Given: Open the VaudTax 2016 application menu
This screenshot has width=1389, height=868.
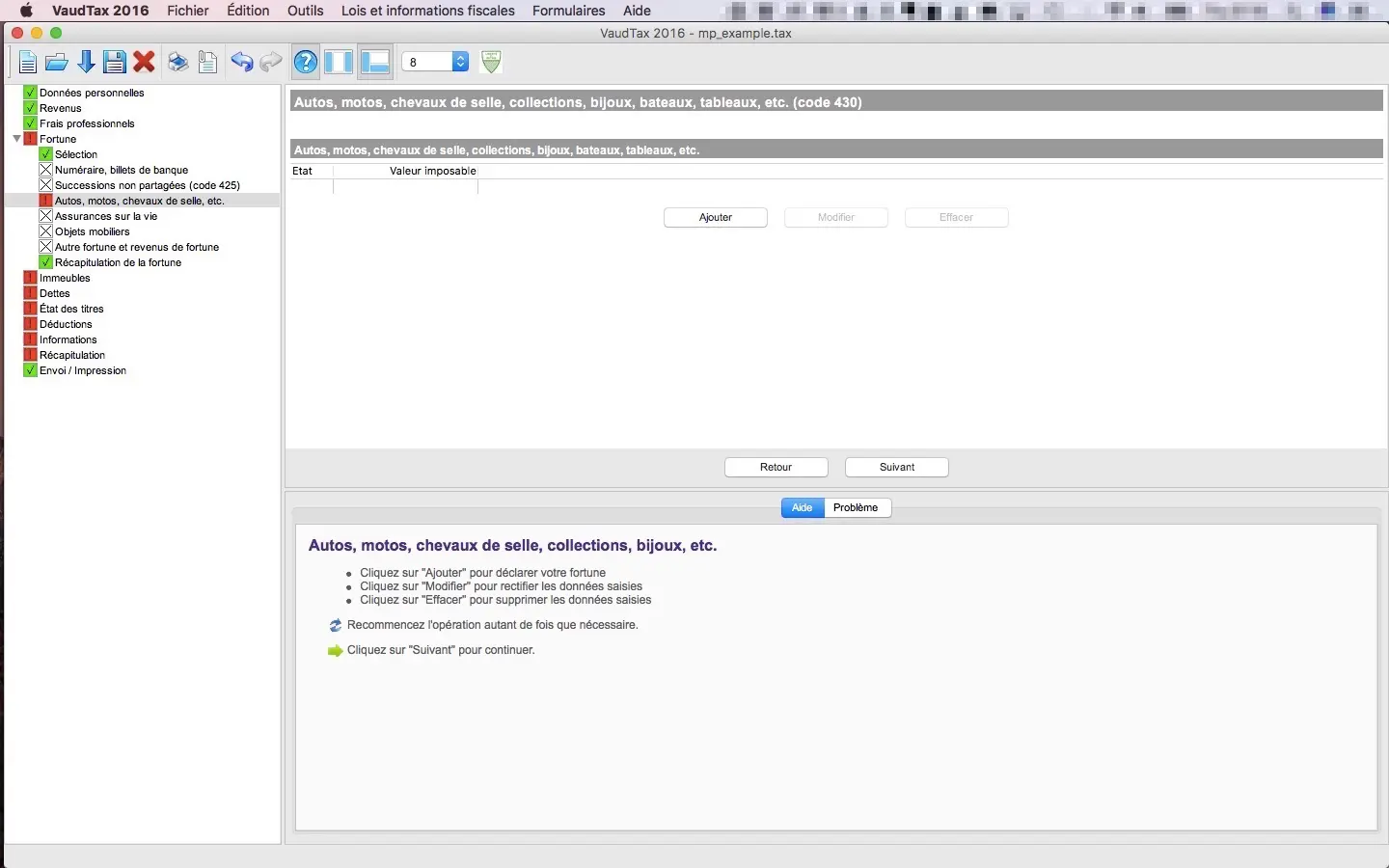Looking at the screenshot, I should click(100, 11).
